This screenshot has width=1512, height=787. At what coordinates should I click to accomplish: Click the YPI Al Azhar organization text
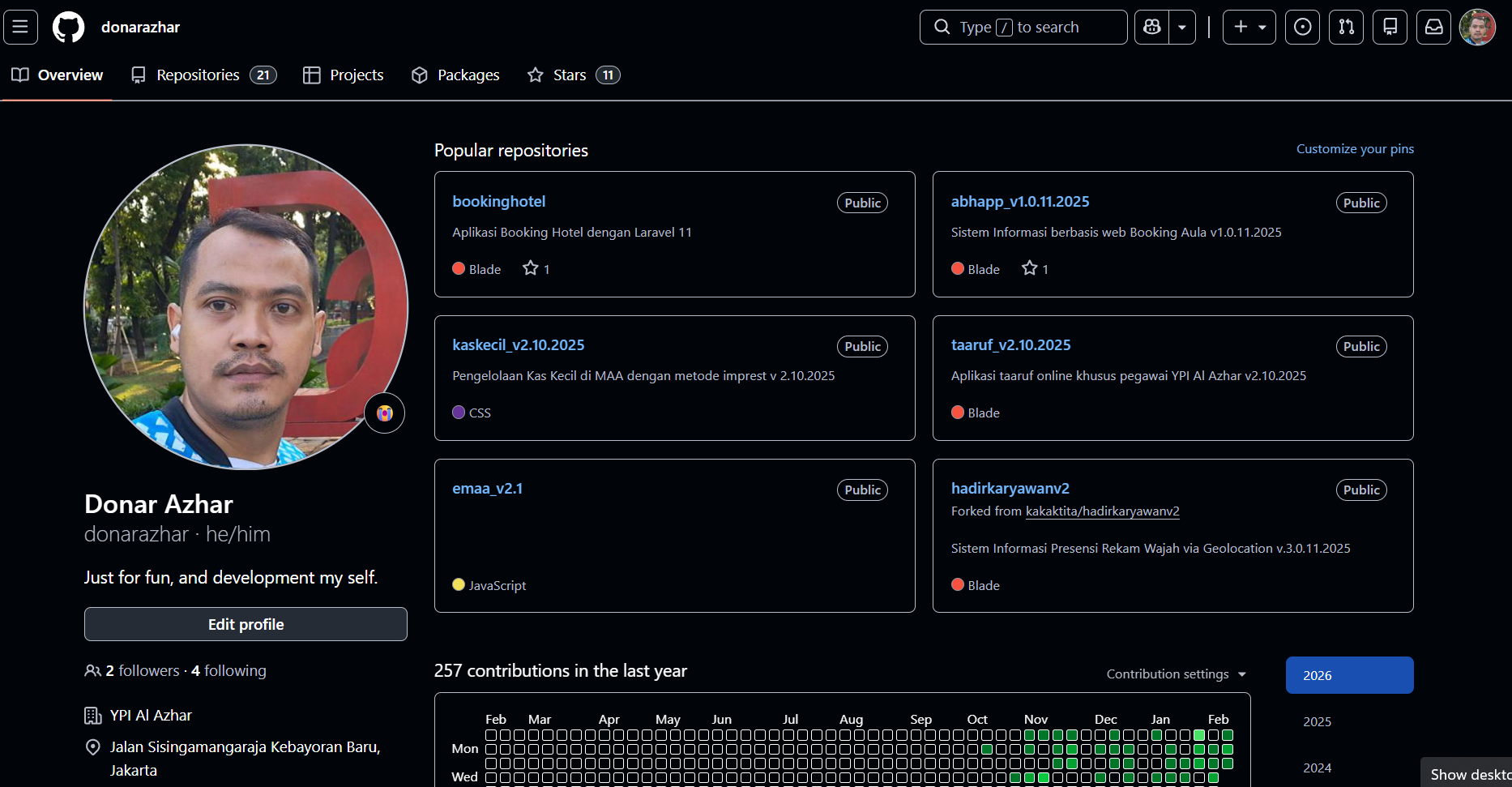point(151,715)
